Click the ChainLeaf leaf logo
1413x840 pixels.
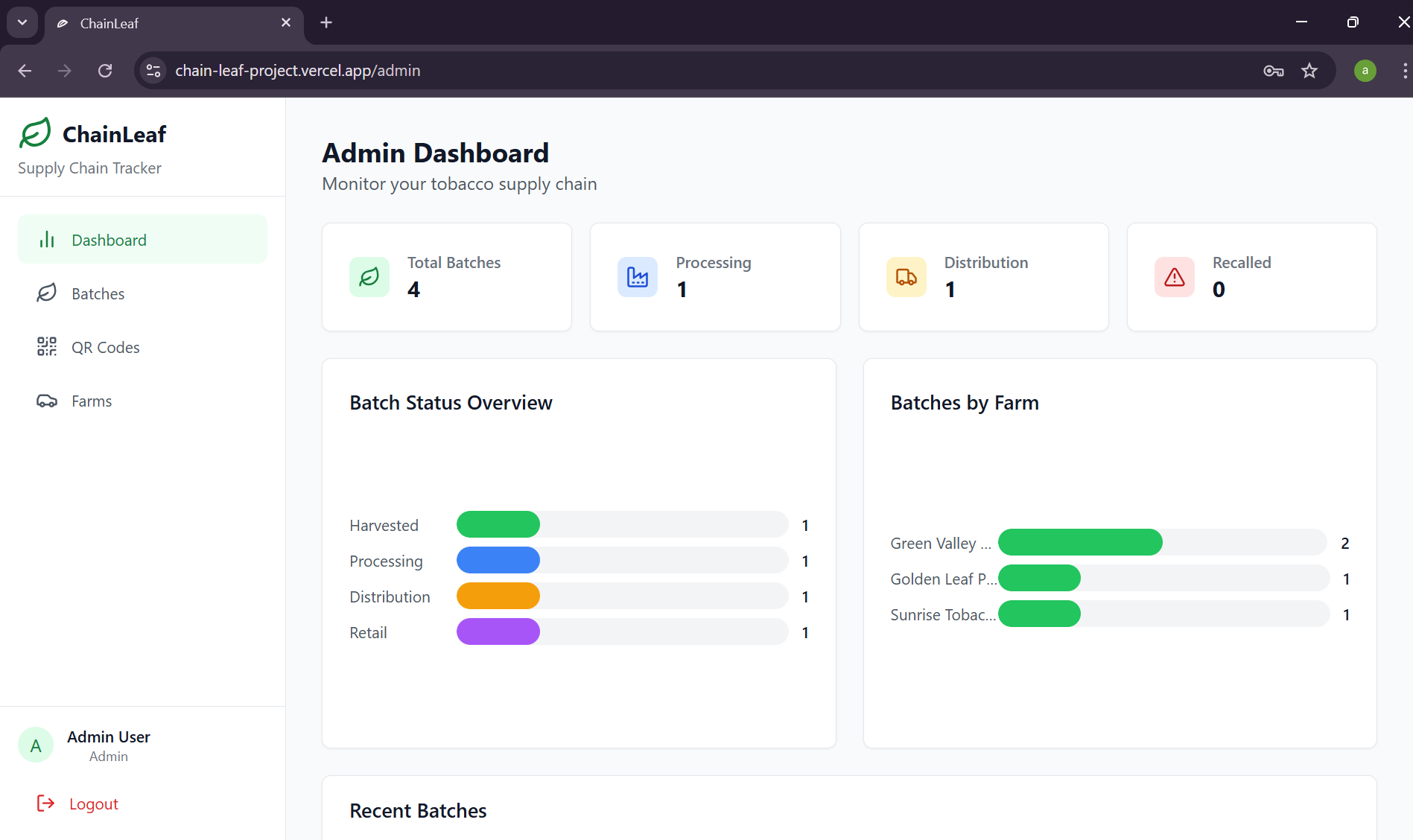point(34,133)
